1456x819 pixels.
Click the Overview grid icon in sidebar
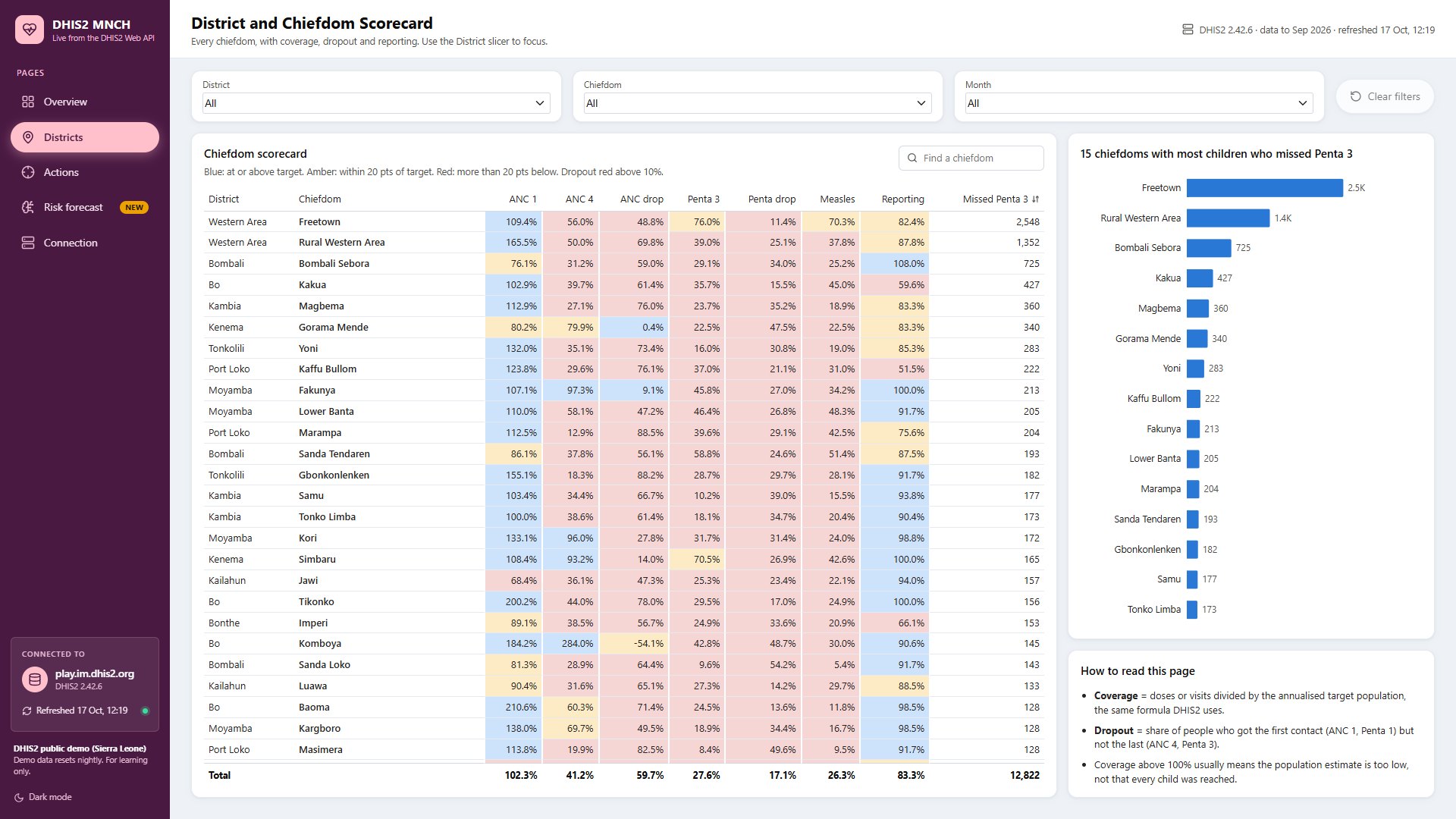click(28, 102)
